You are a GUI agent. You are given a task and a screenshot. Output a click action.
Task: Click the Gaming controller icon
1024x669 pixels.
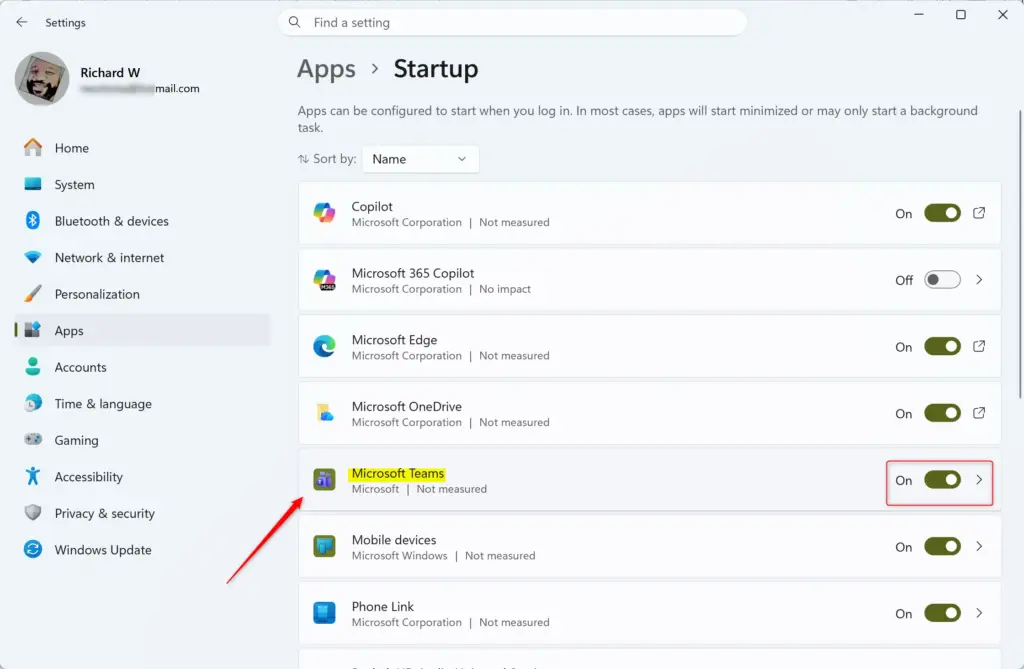click(33, 440)
